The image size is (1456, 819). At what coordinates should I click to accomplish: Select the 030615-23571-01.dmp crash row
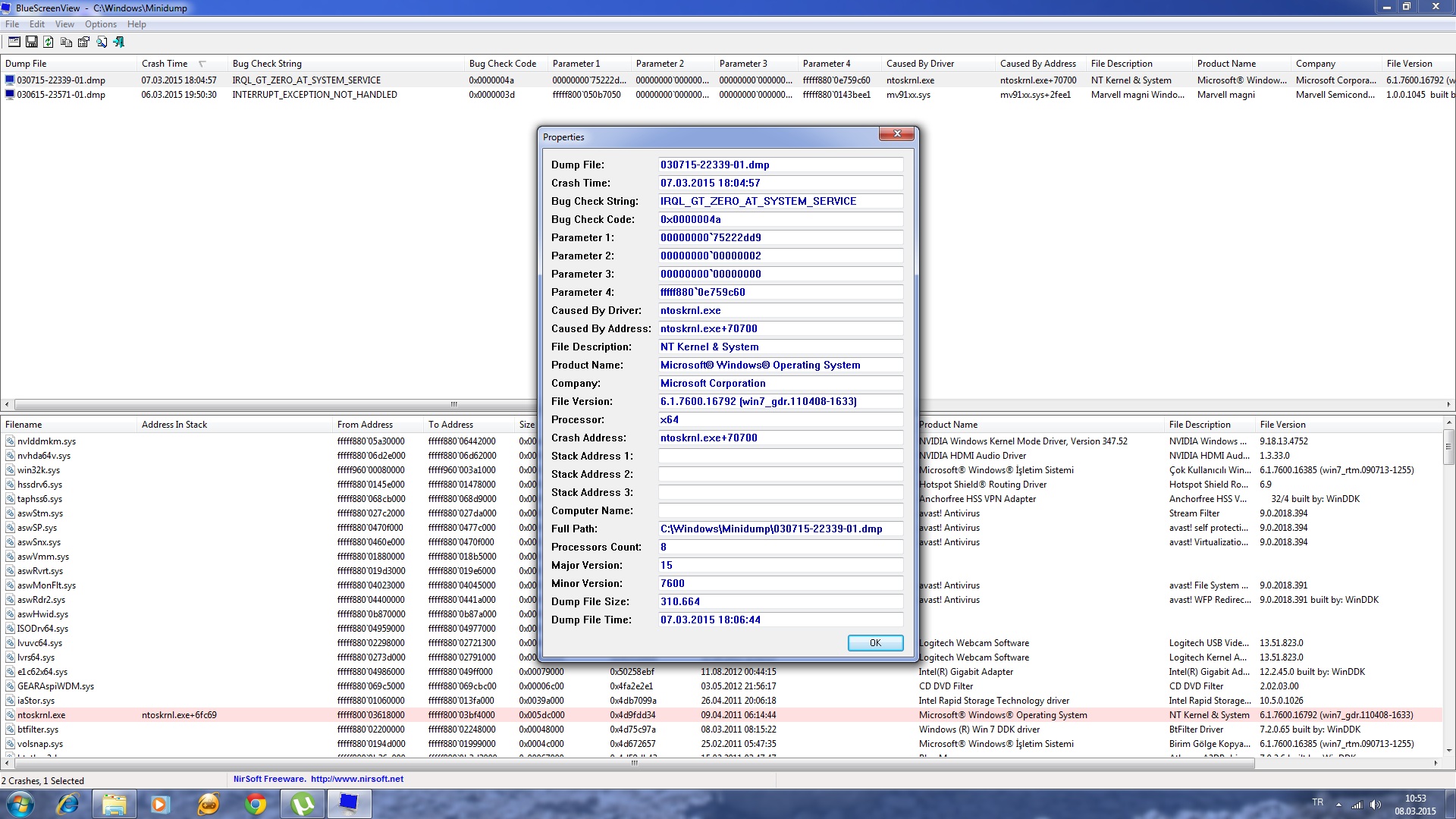pyautogui.click(x=61, y=95)
